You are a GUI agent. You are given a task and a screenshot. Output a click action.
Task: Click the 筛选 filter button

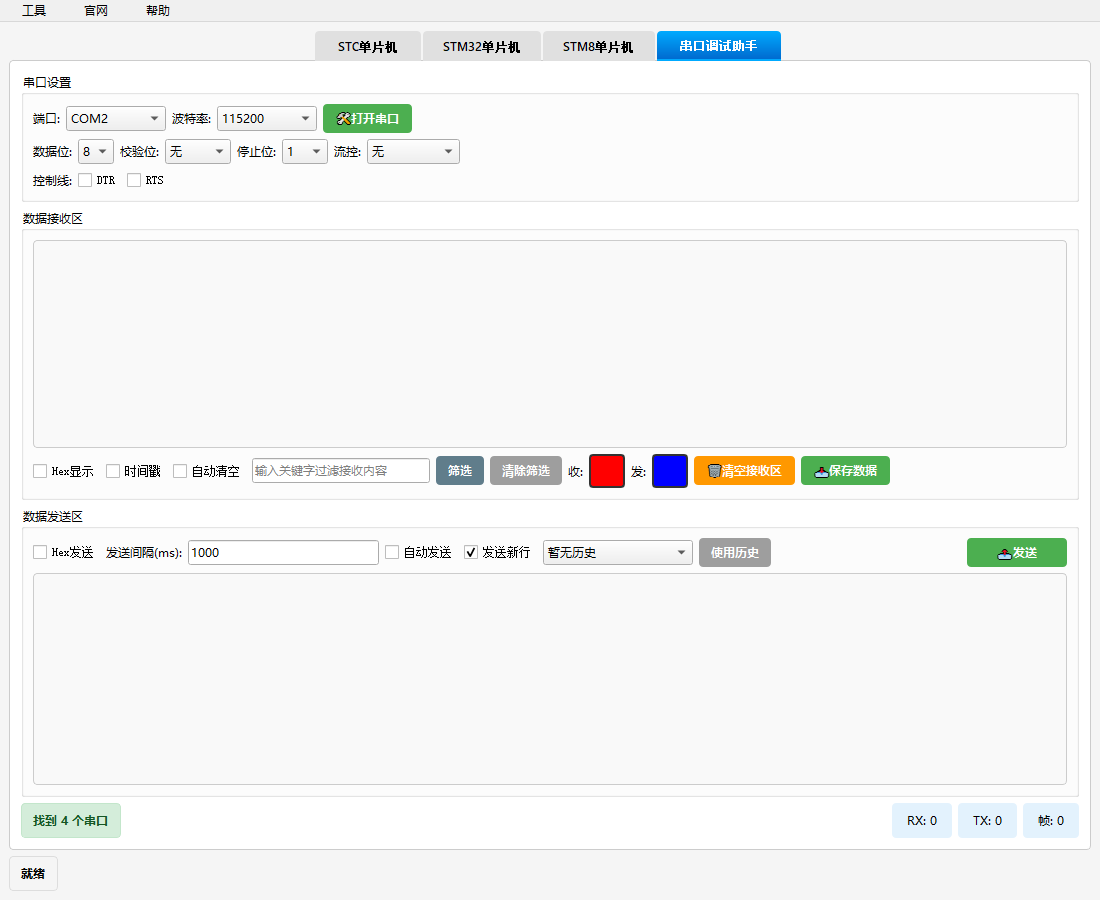tap(460, 471)
